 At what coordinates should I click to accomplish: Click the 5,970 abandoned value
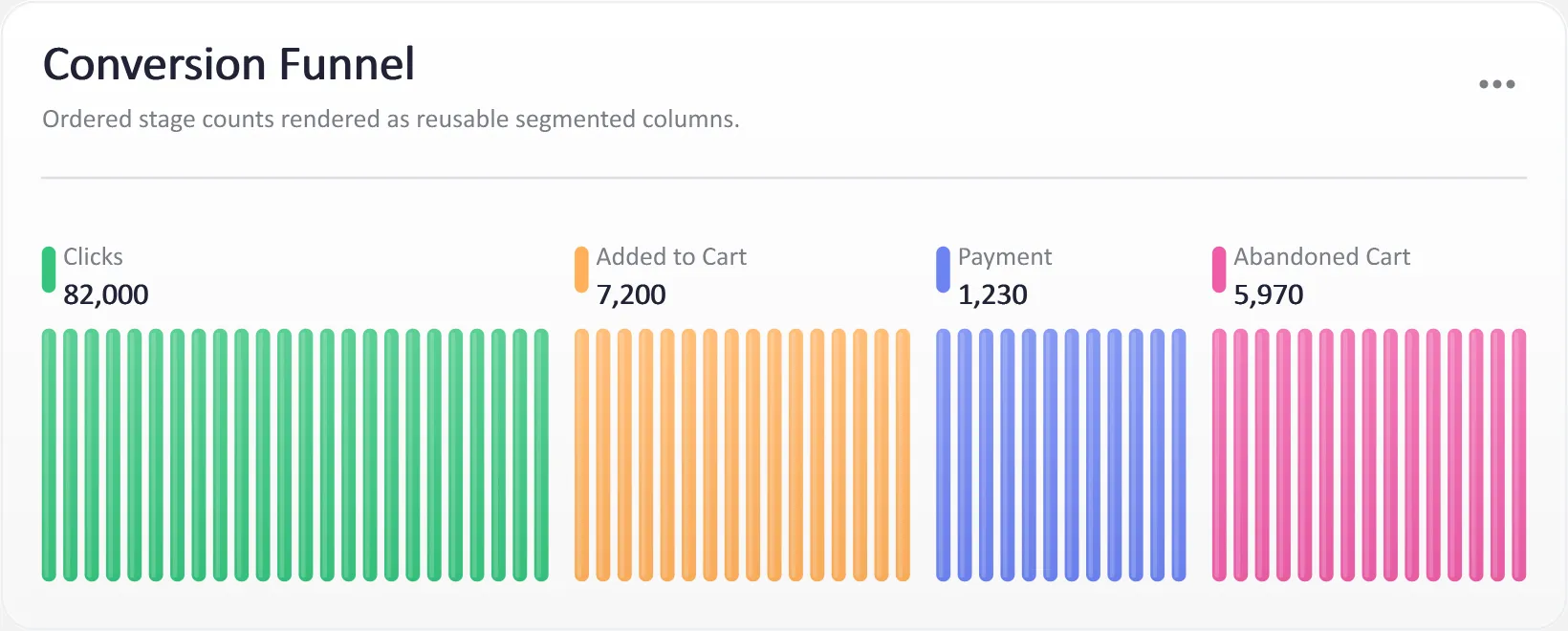(x=1269, y=294)
